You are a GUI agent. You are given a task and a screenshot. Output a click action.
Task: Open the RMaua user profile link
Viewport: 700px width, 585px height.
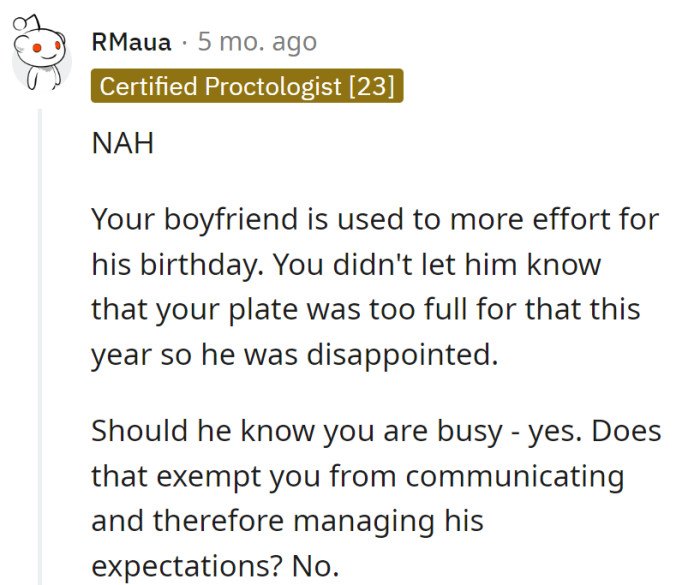click(130, 42)
